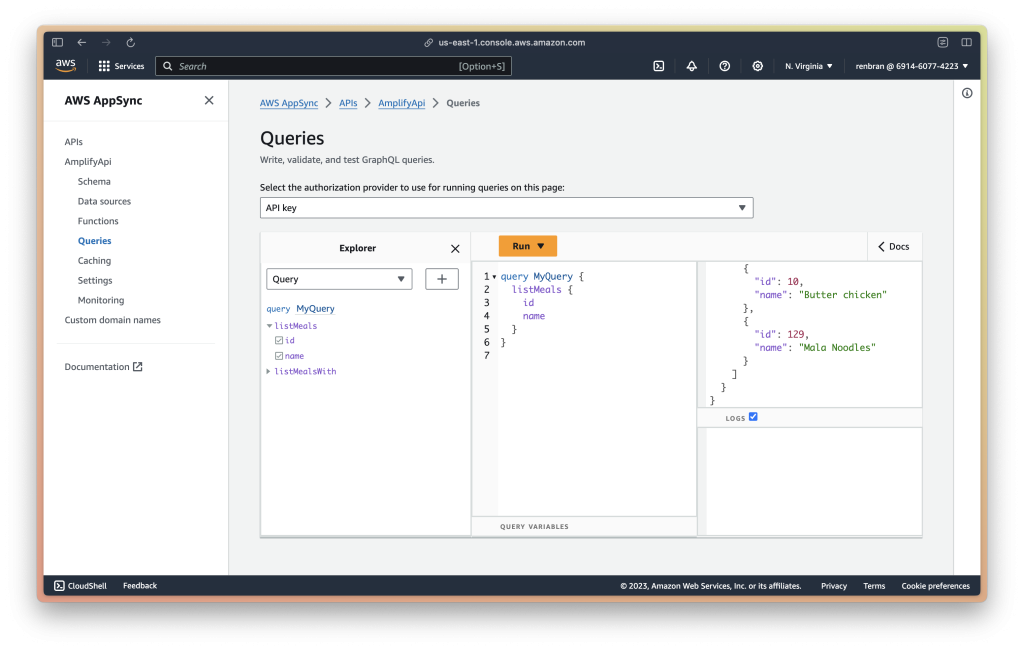
Task: Disable the LOGS checkbox
Action: pos(752,417)
